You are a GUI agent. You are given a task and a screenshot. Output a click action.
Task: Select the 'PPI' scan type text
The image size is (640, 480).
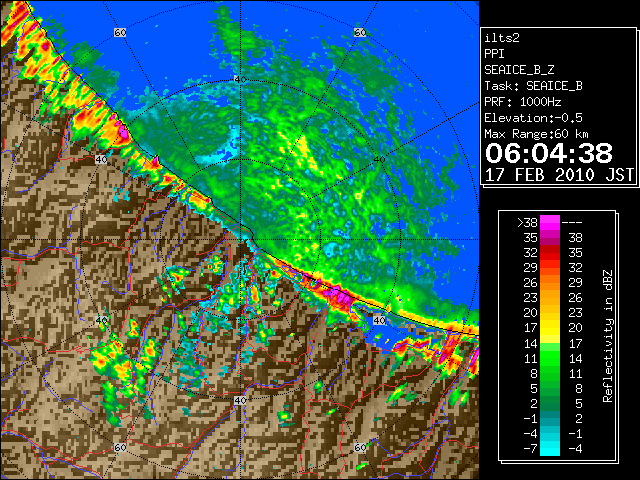[494, 54]
